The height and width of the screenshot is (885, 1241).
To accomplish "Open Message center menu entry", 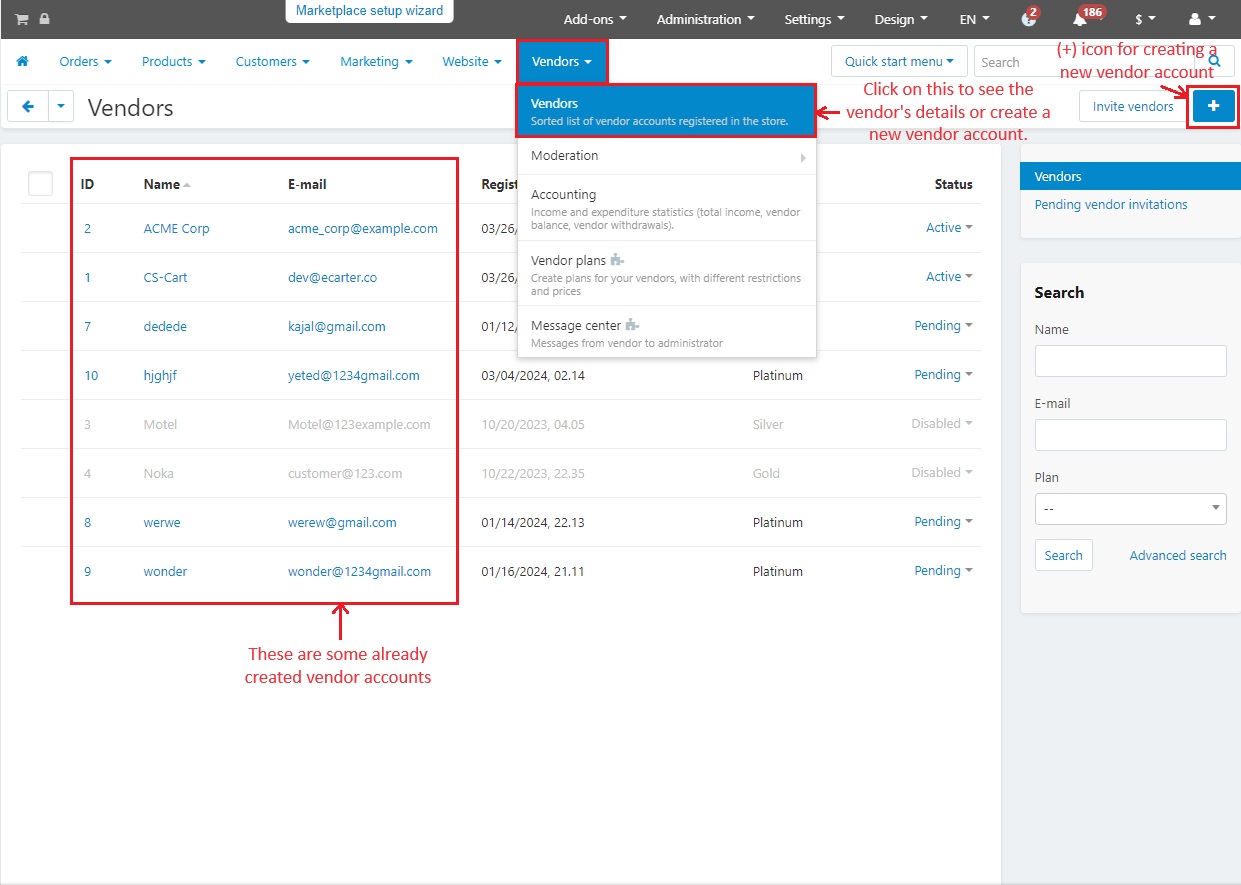I will pyautogui.click(x=667, y=333).
